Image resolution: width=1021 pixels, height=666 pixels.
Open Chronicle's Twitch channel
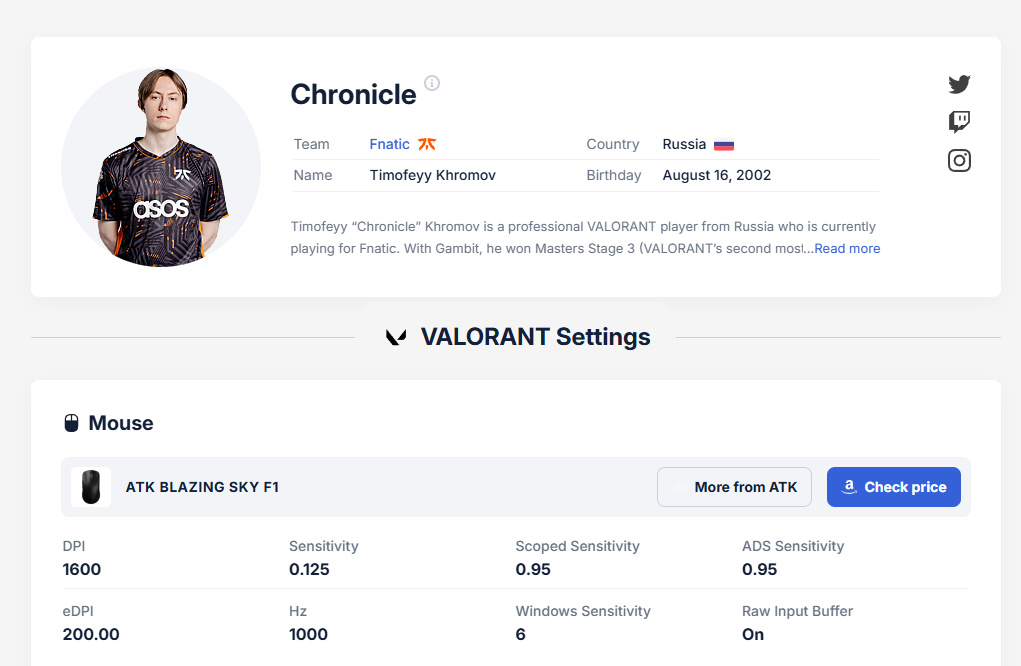959,122
